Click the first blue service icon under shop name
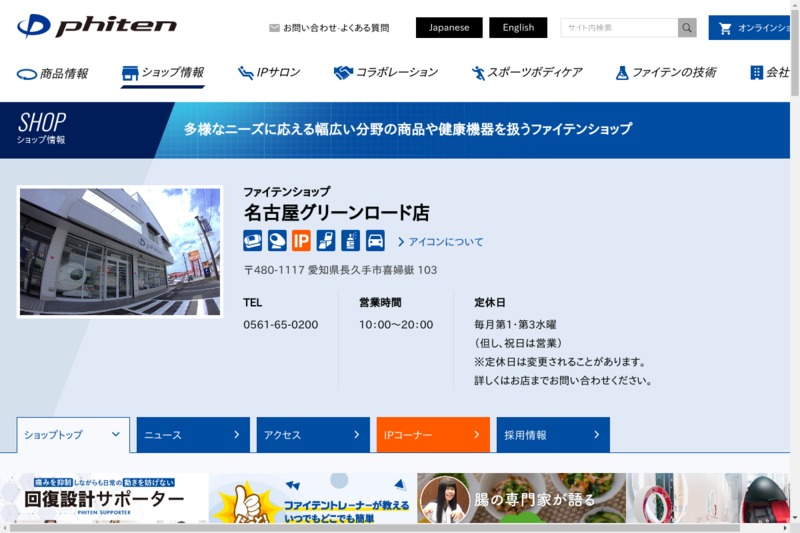Viewport: 800px width, 533px height. [x=253, y=241]
